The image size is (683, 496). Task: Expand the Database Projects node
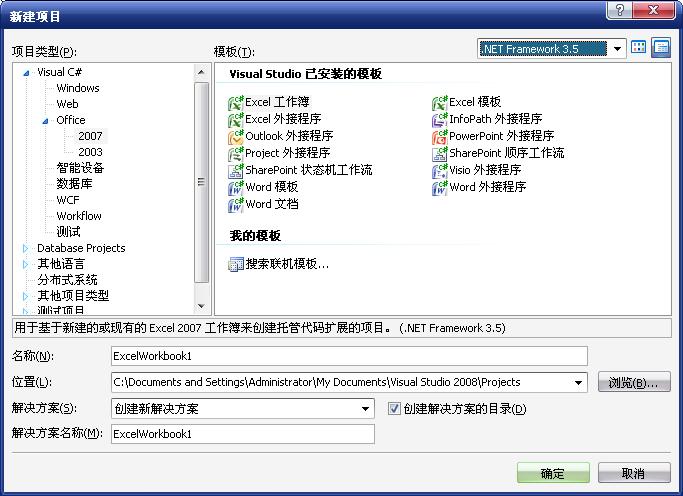[x=25, y=248]
